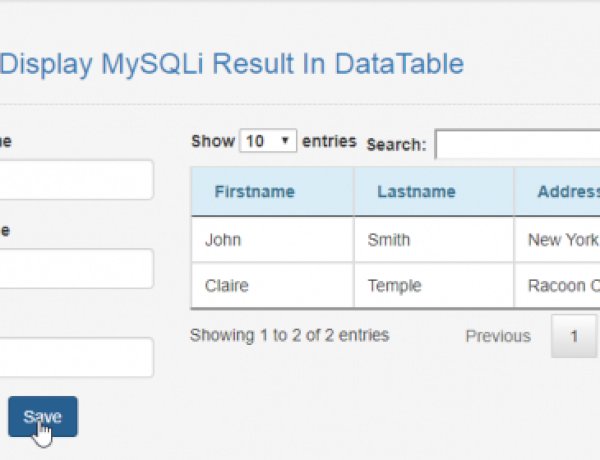Go to the Previous page
This screenshot has width=600, height=460.
498,336
